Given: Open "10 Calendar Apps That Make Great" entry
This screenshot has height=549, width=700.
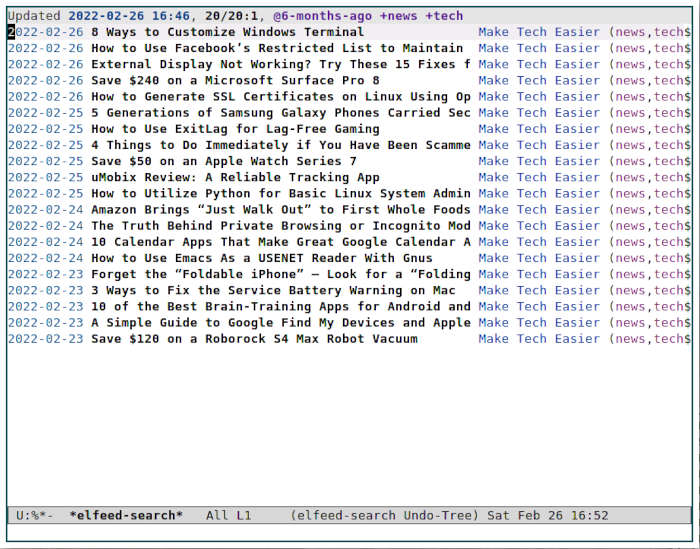Looking at the screenshot, I should click(280, 242).
